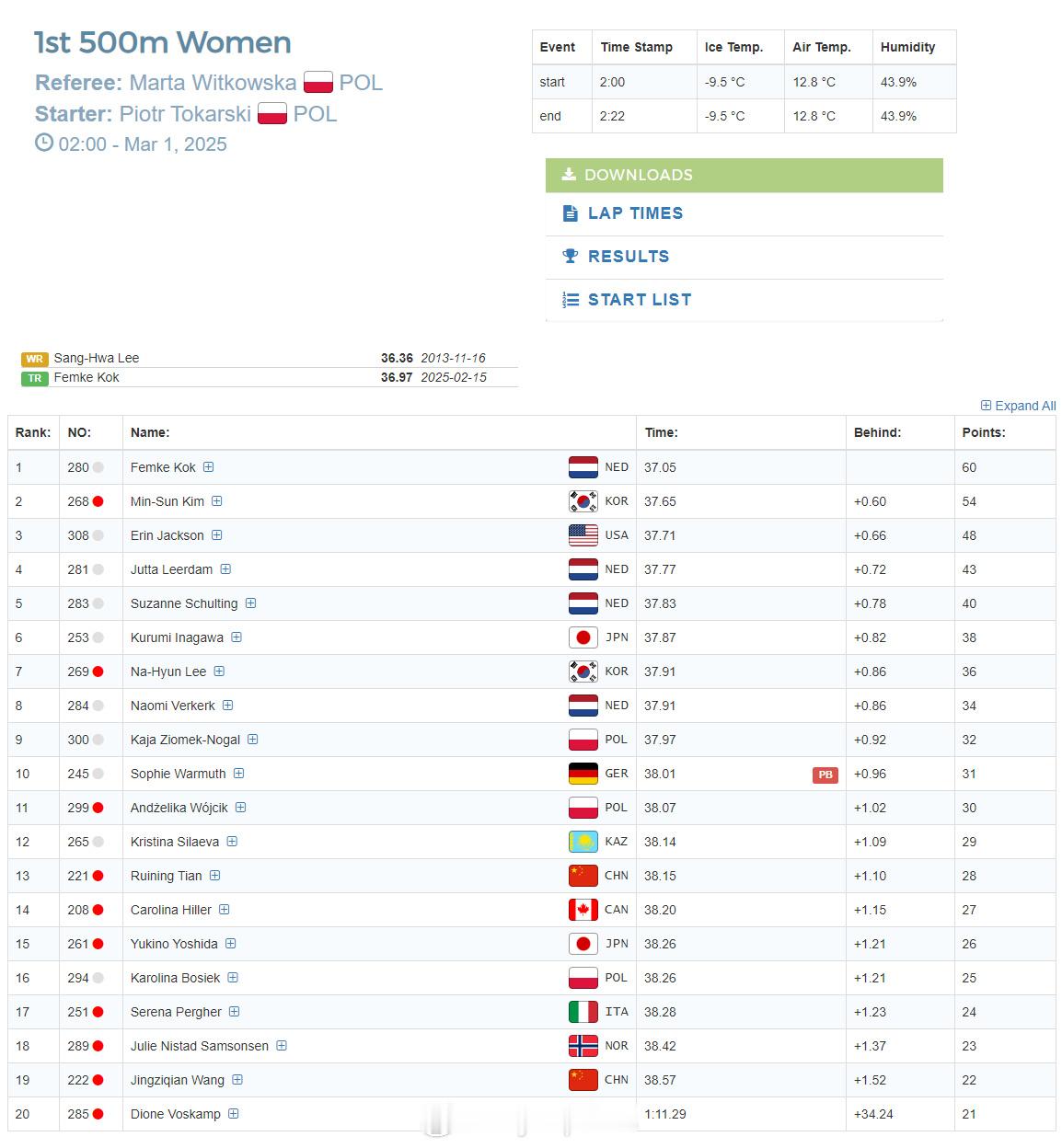Click the Downloads header bar
The height and width of the screenshot is (1148, 1062).
pos(744,175)
